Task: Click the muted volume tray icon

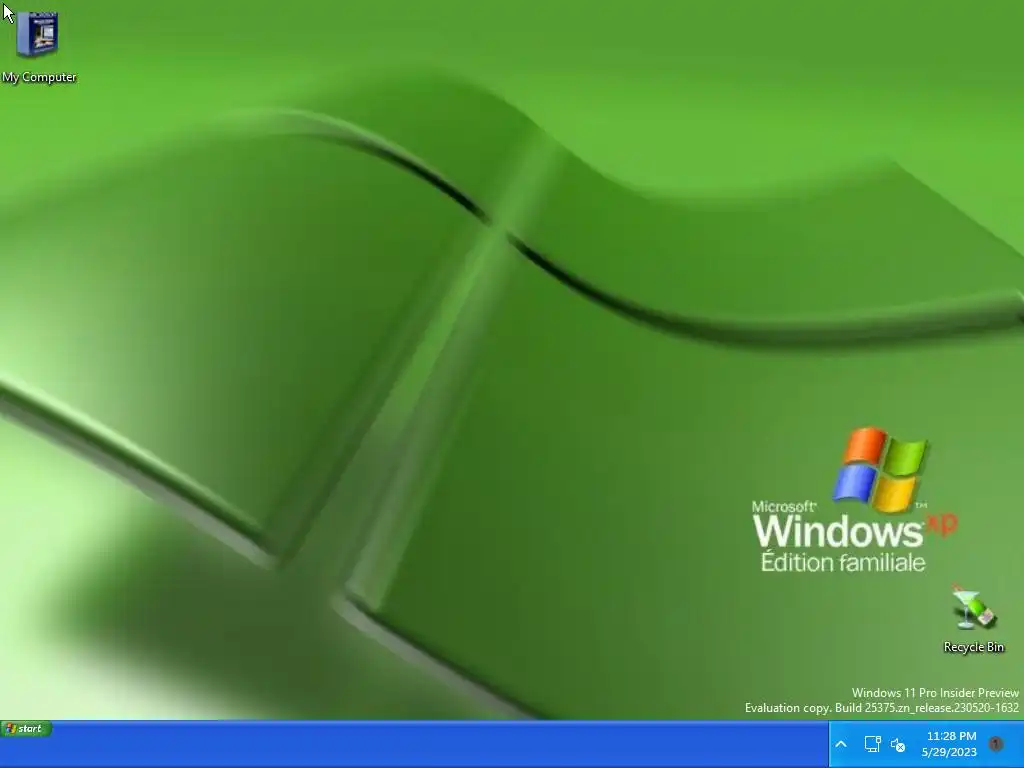Action: (899, 744)
